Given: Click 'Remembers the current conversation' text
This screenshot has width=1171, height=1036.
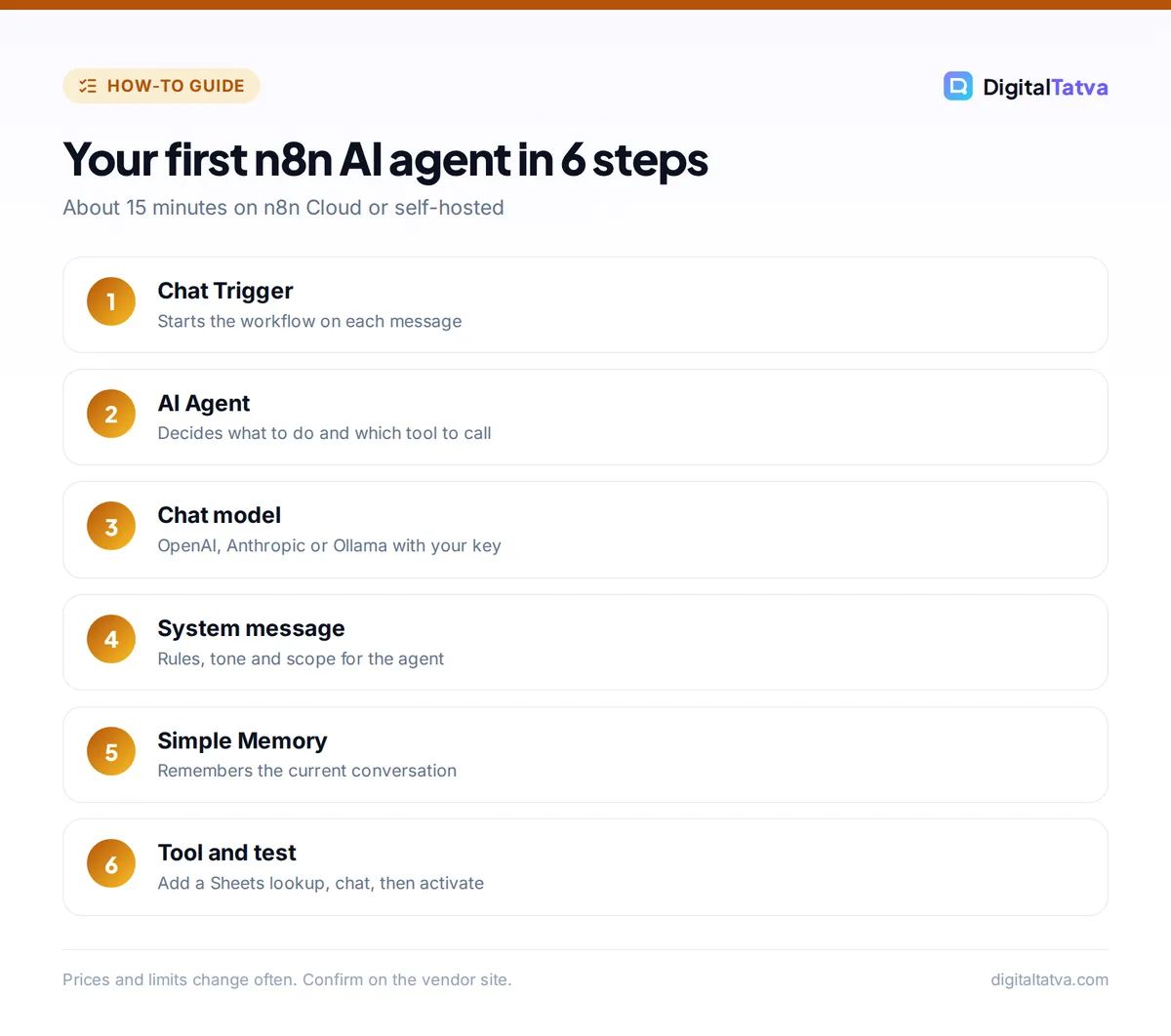Looking at the screenshot, I should click(306, 771).
